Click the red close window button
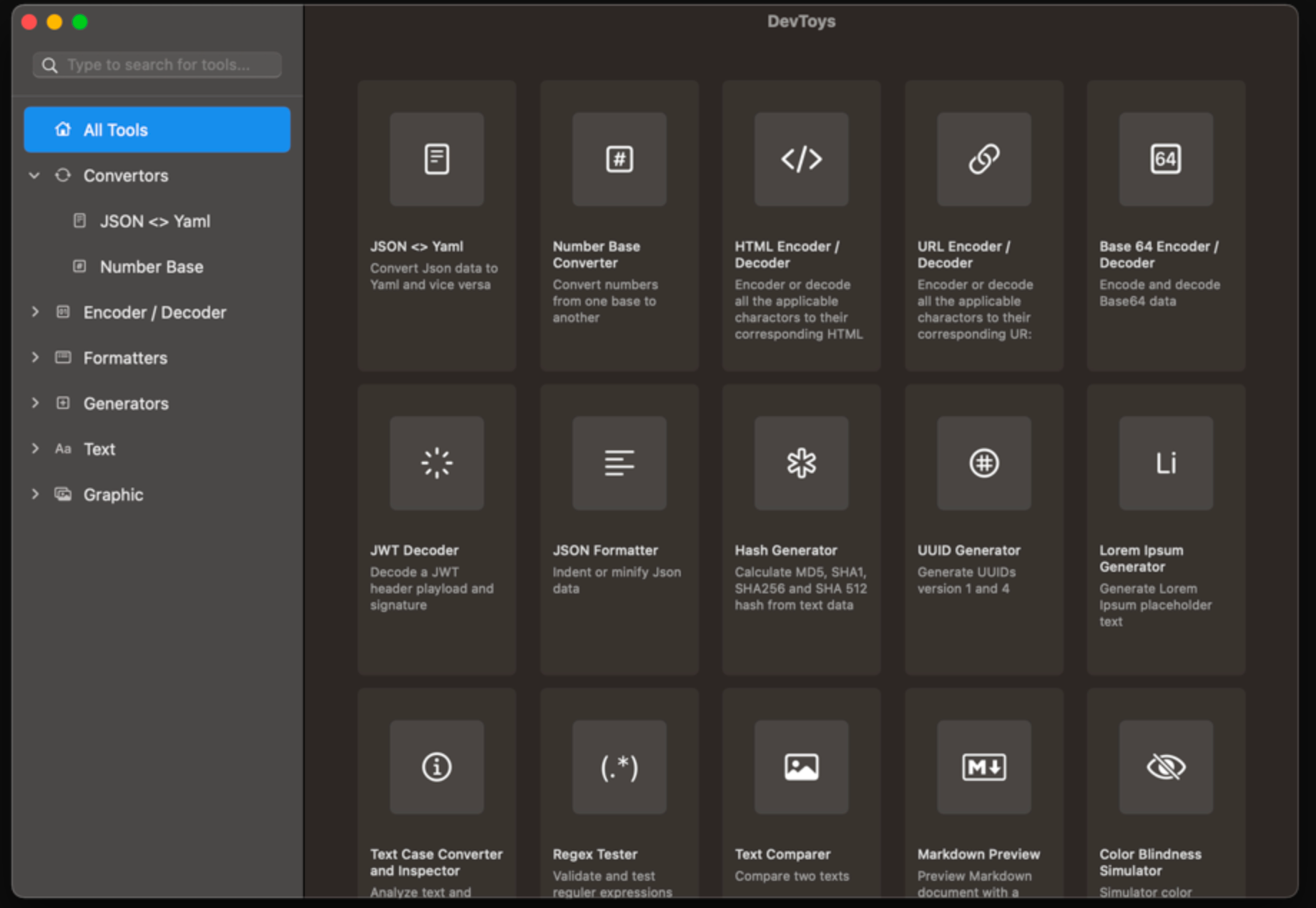 tap(29, 22)
